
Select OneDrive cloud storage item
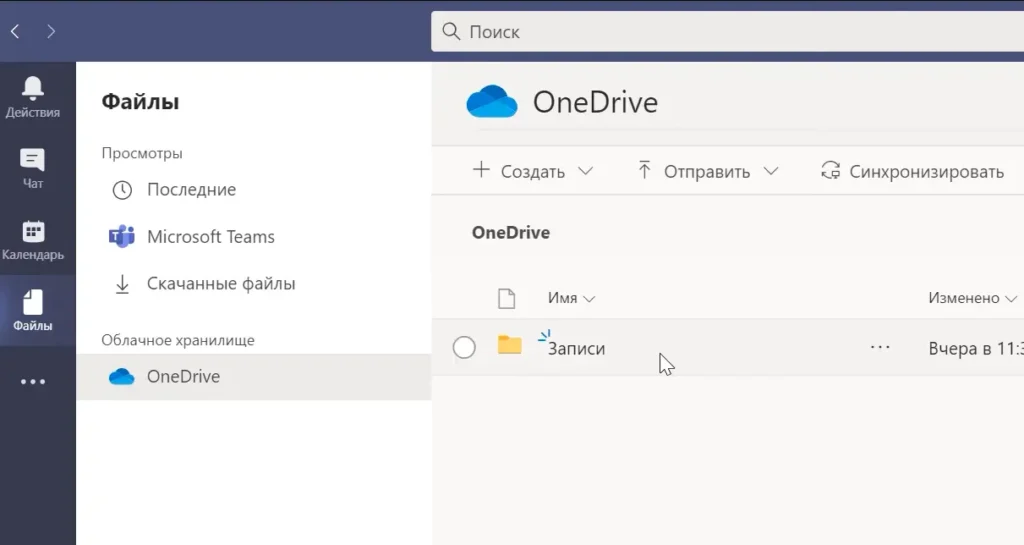coord(253,377)
